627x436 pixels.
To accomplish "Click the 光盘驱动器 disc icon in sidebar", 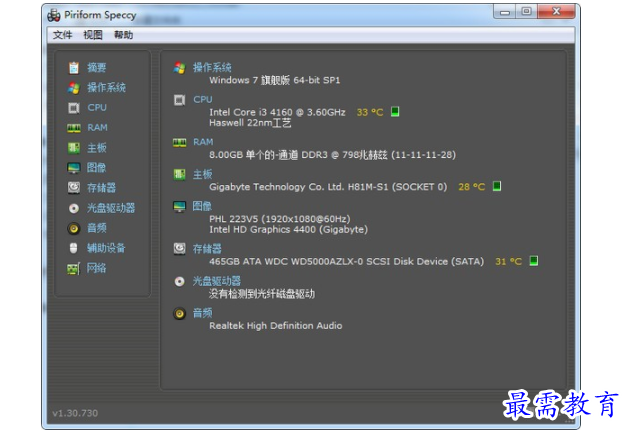I will pos(74,208).
